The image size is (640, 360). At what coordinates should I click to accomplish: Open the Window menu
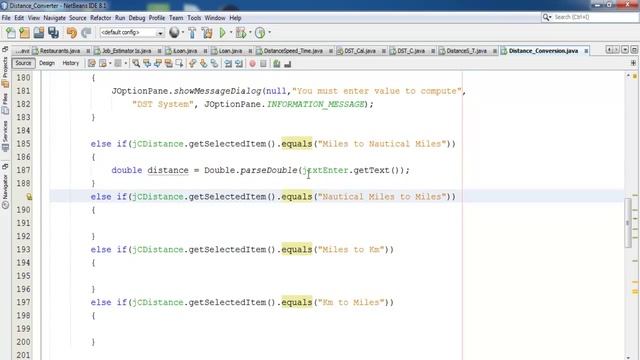tap(215, 18)
